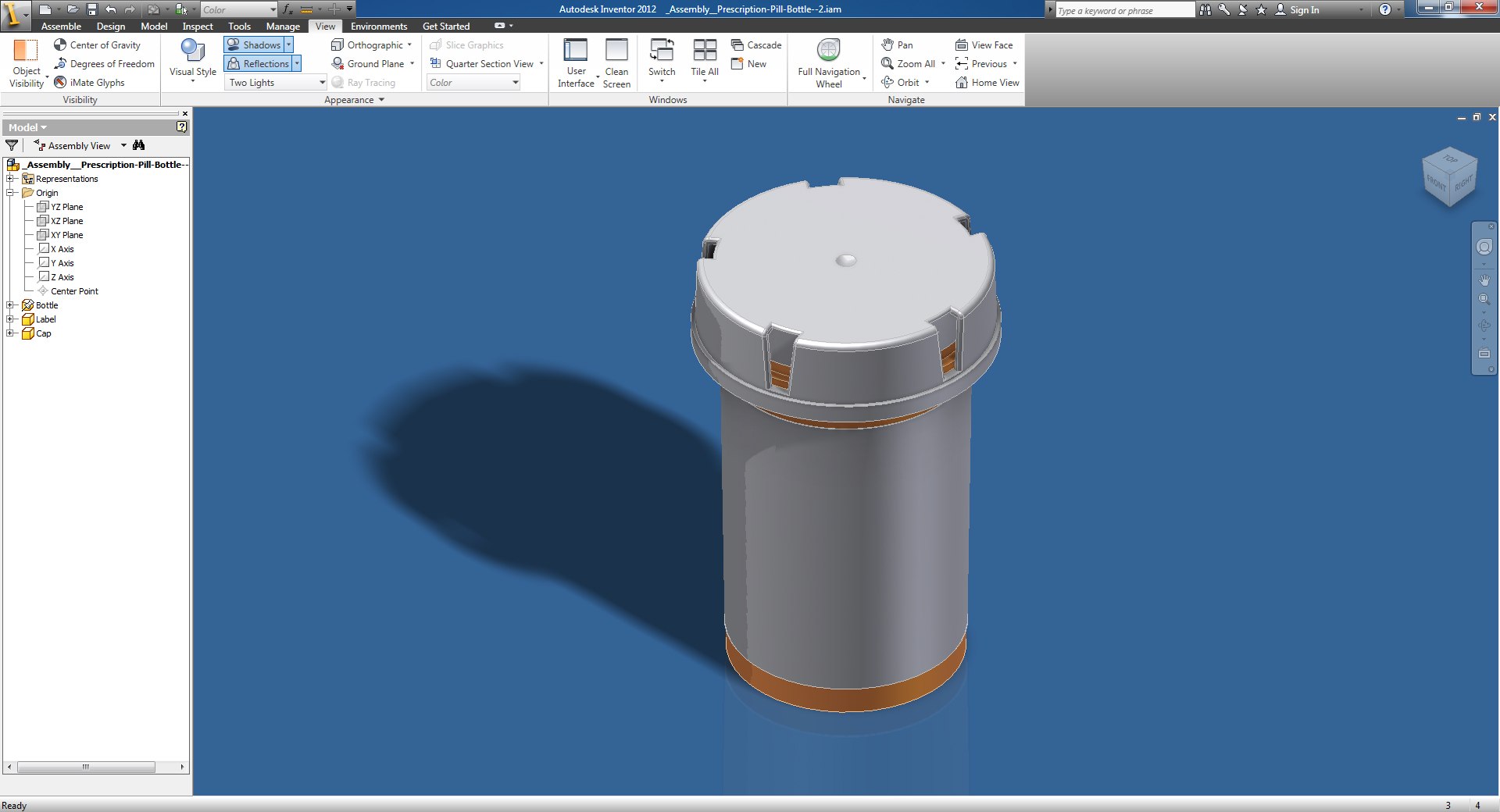The height and width of the screenshot is (812, 1500).
Task: Click the View Face tool
Action: [x=984, y=45]
